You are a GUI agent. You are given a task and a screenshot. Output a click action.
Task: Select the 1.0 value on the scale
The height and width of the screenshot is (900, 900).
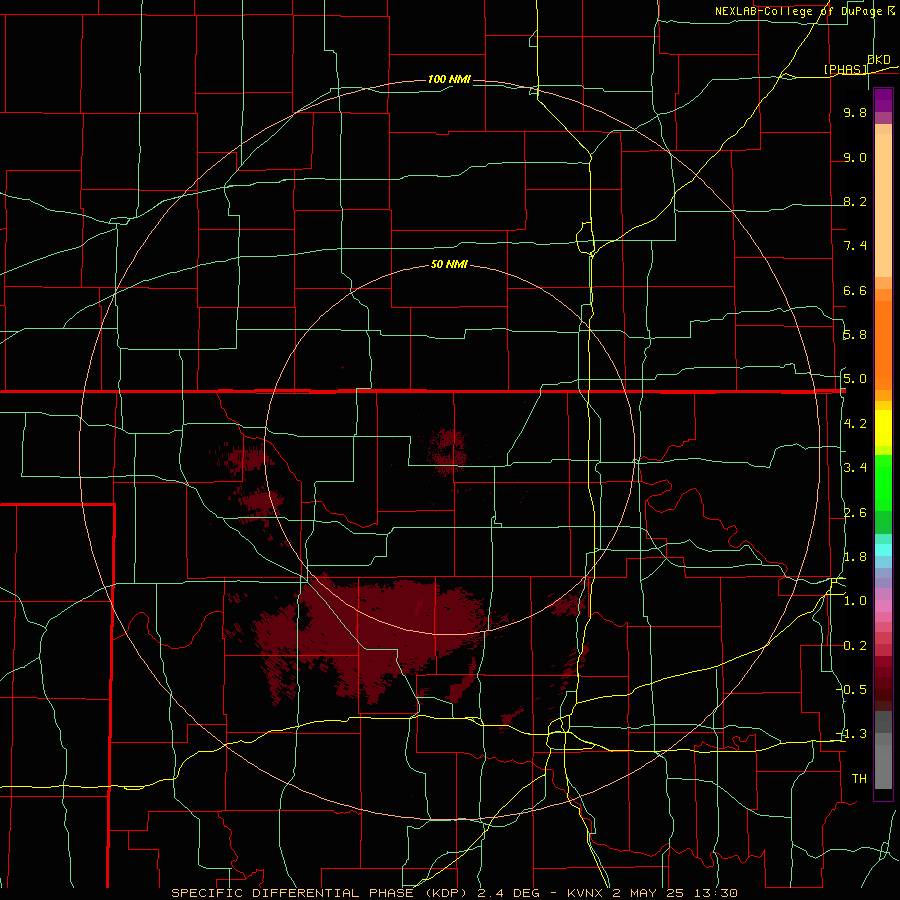[855, 601]
